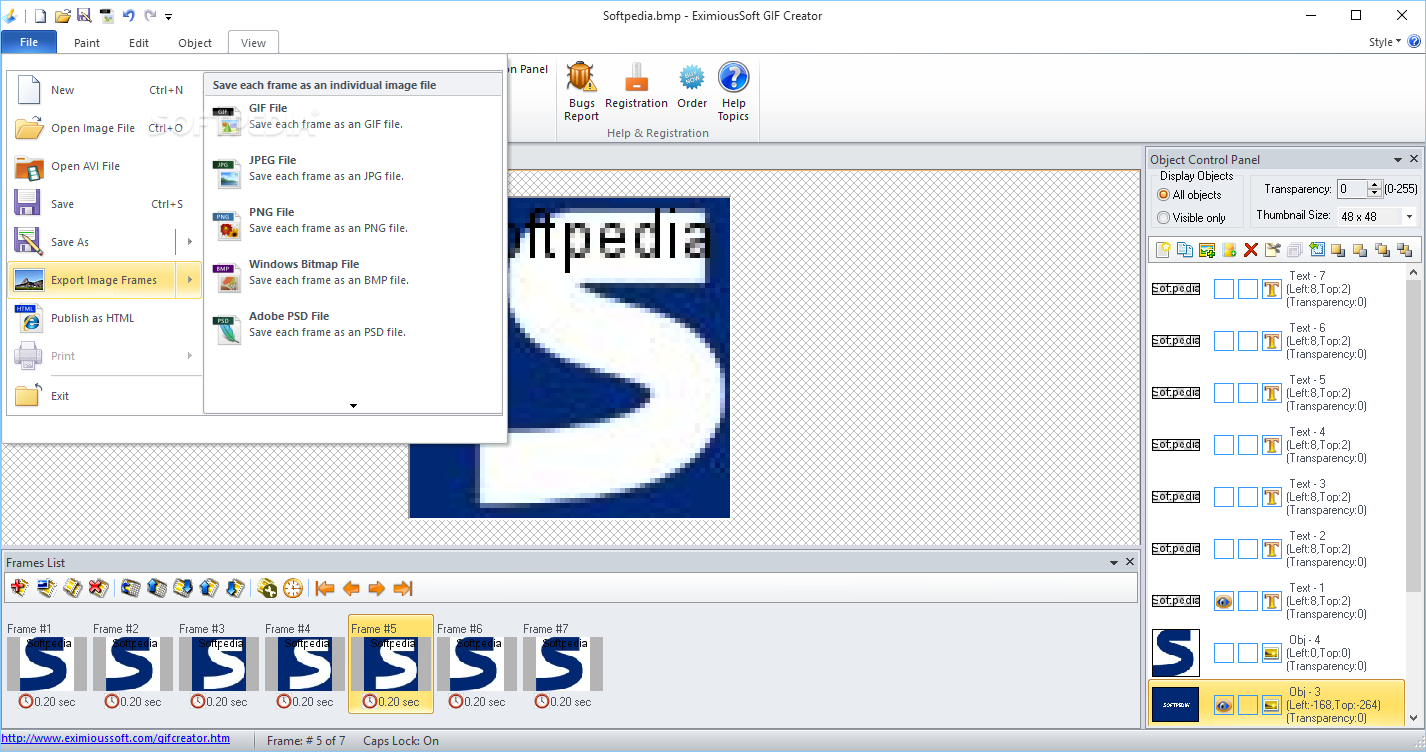Click the frame delay clock toolbar icon

pyautogui.click(x=292, y=588)
